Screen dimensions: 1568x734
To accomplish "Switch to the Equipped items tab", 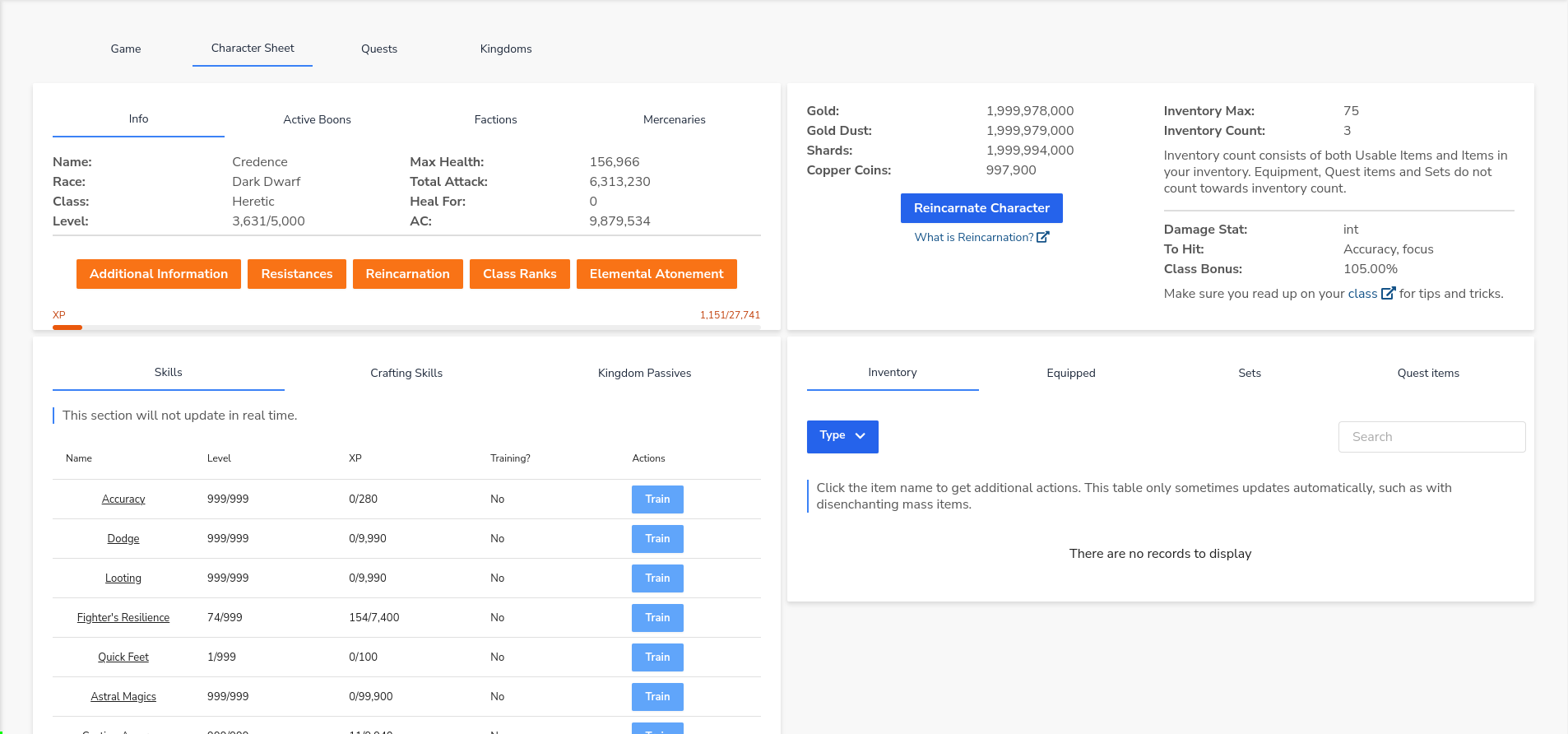I will 1070,374.
